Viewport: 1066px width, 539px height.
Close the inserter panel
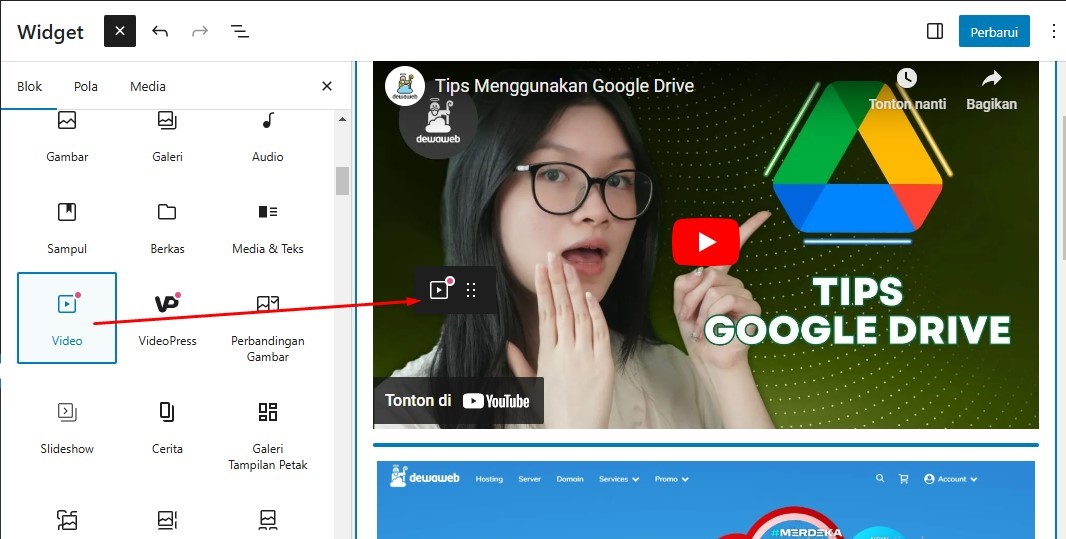pyautogui.click(x=327, y=86)
